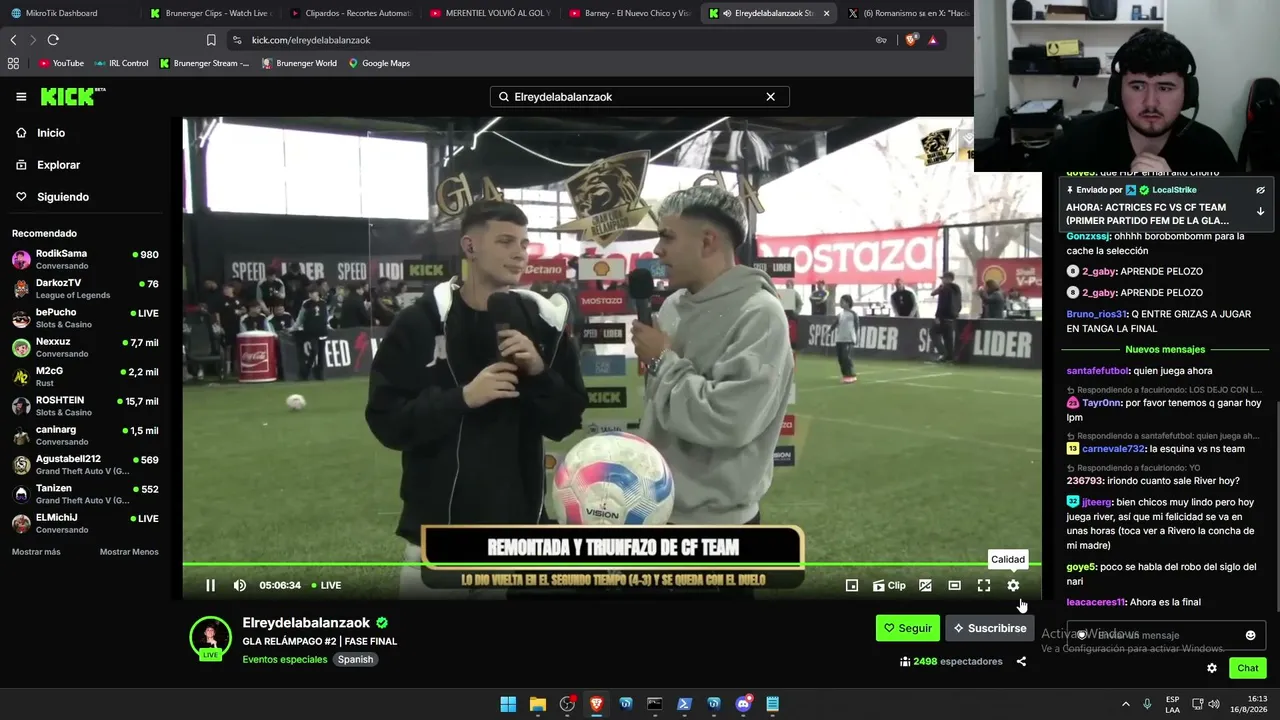Image resolution: width=1280 pixels, height=720 pixels.
Task: Close the Elreydelabalanzaok browser tab
Action: [x=824, y=13]
